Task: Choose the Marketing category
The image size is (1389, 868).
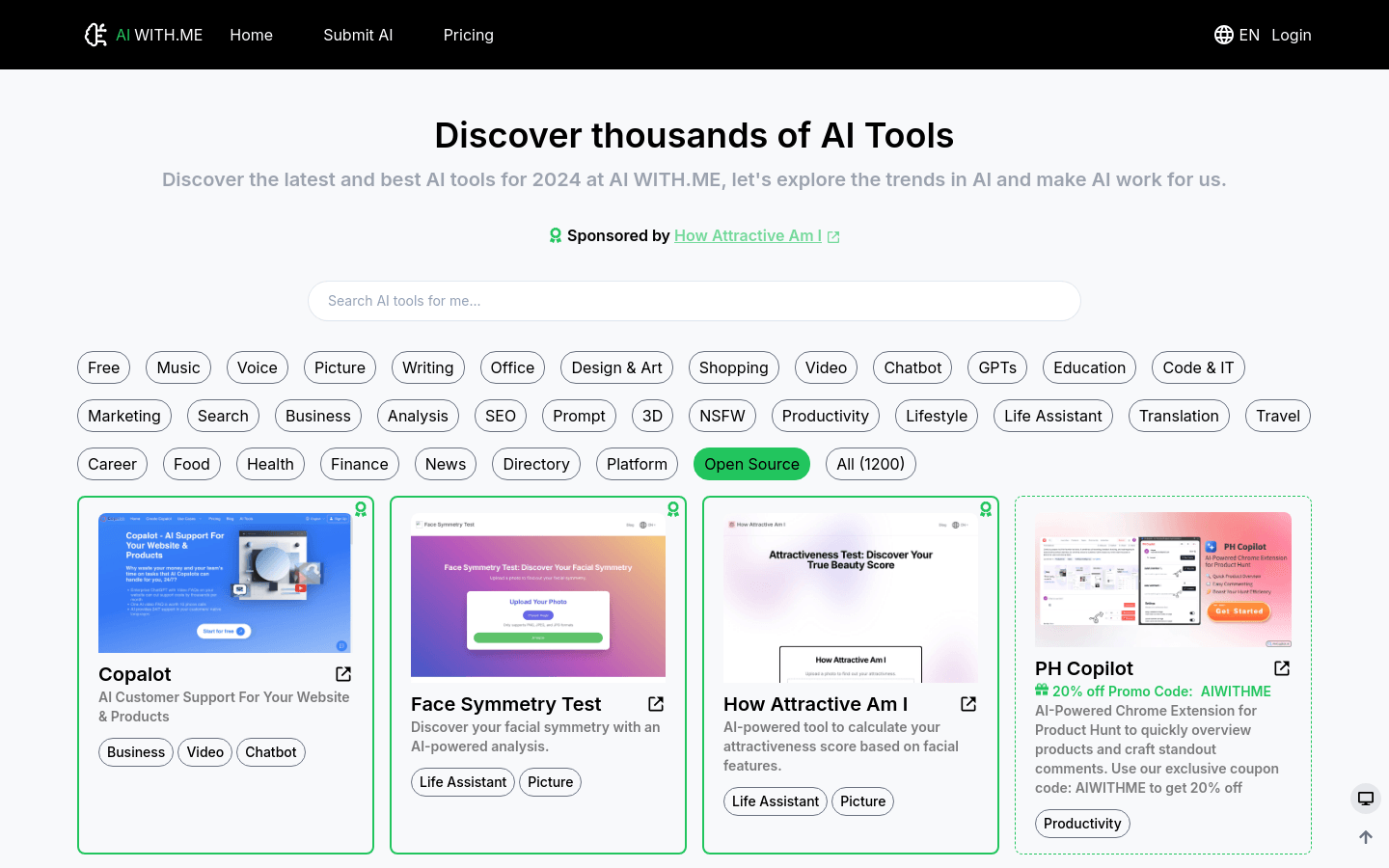Action: (124, 416)
